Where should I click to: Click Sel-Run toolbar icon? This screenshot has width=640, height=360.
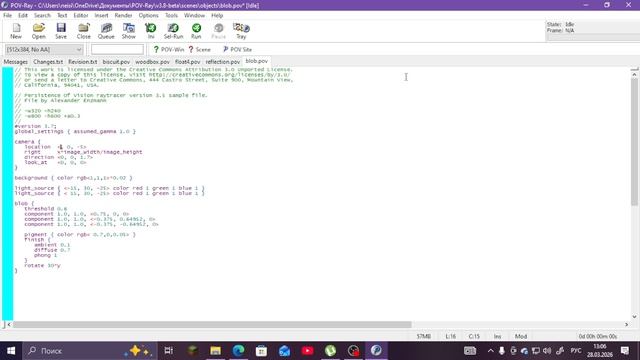coord(173,31)
